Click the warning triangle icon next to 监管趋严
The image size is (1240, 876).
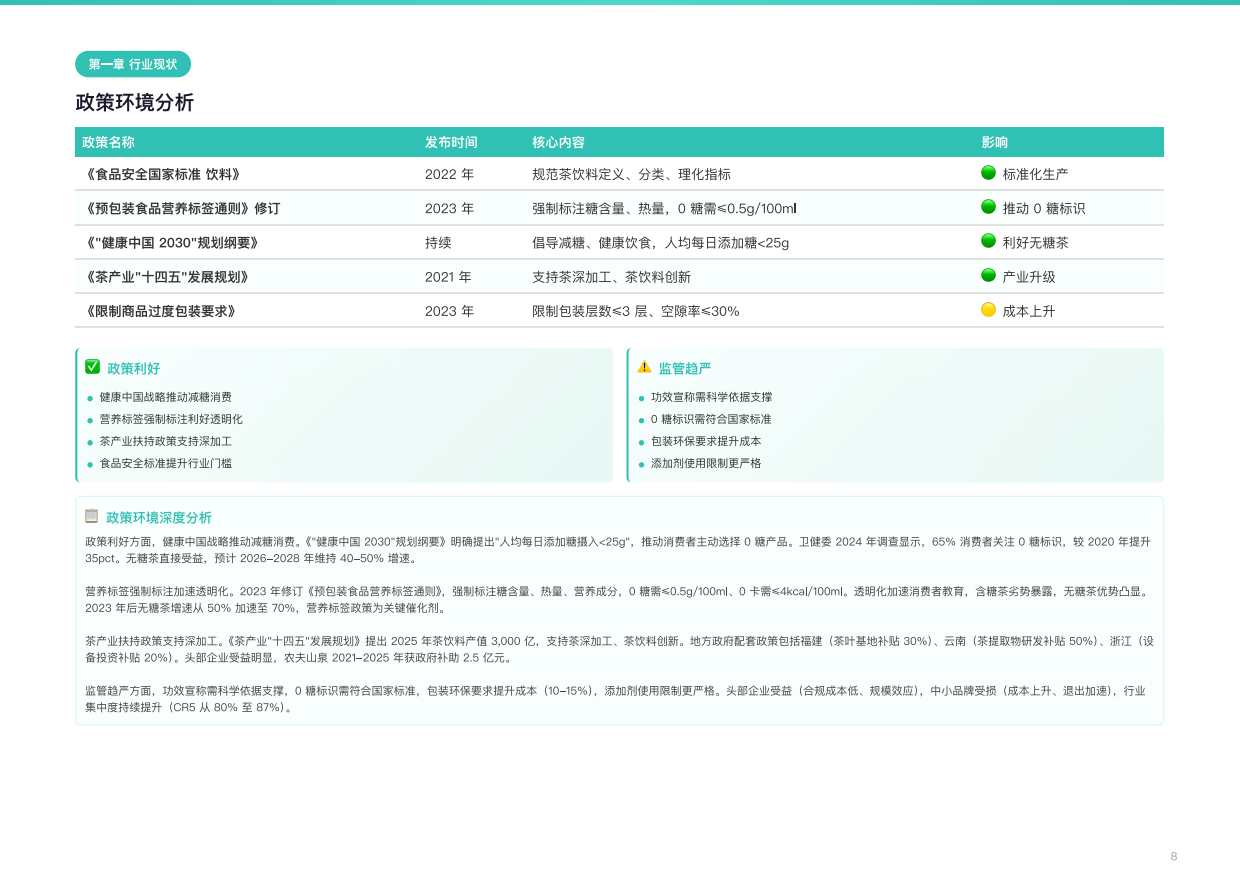point(644,367)
